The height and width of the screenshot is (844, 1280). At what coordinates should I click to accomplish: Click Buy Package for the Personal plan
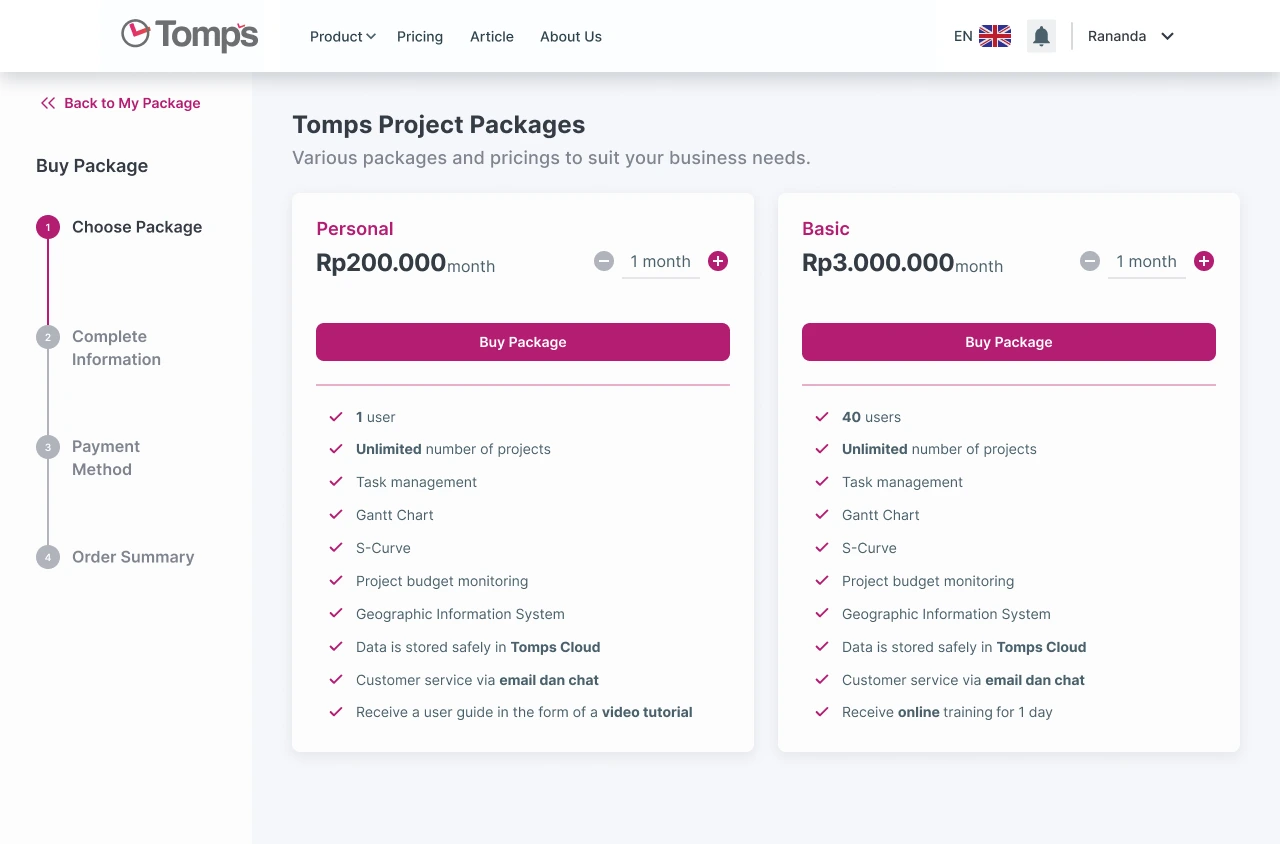click(x=522, y=341)
